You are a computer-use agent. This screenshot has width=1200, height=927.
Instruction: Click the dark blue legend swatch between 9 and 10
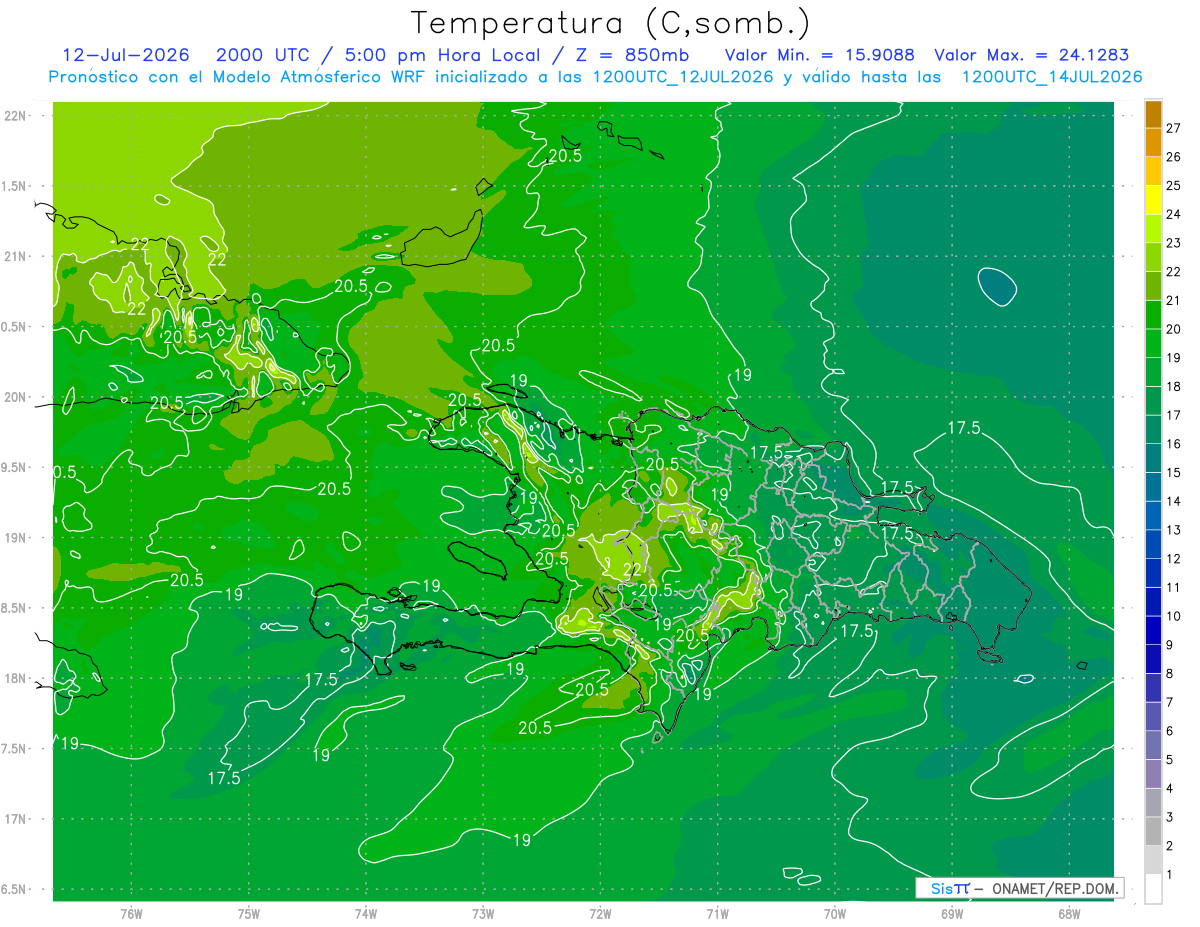click(x=1153, y=631)
